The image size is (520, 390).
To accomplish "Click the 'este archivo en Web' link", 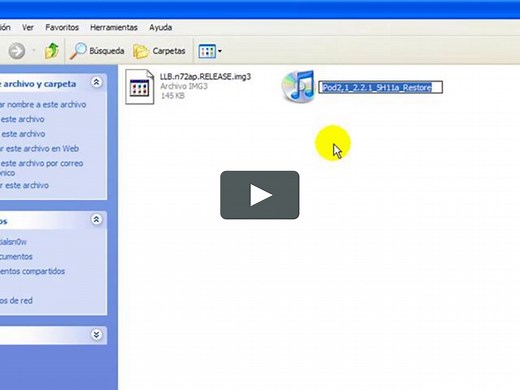I will (x=39, y=149).
